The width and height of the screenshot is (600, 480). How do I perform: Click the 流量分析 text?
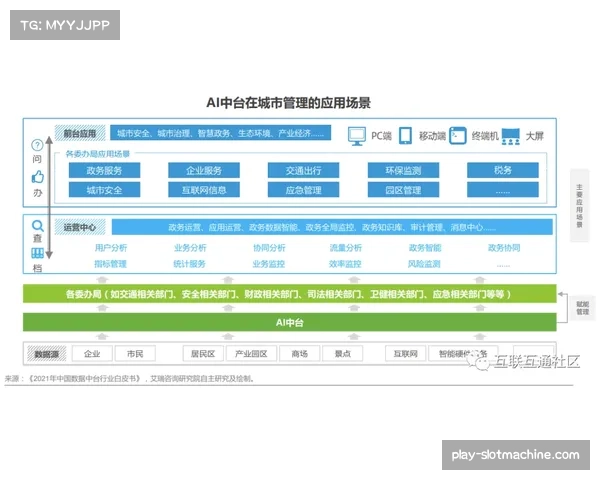pyautogui.click(x=346, y=248)
